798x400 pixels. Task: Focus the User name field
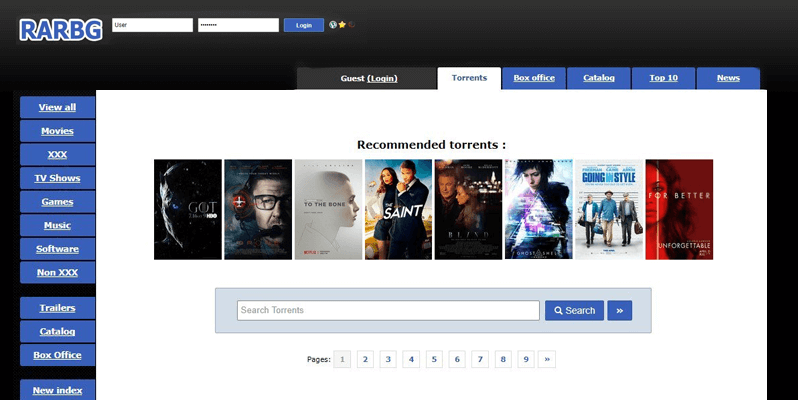152,25
